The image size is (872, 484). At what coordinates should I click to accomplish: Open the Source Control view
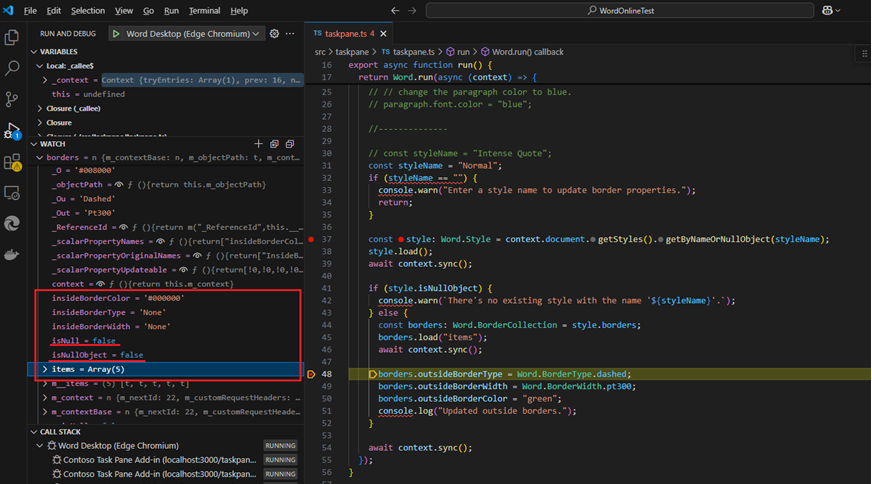[x=13, y=99]
